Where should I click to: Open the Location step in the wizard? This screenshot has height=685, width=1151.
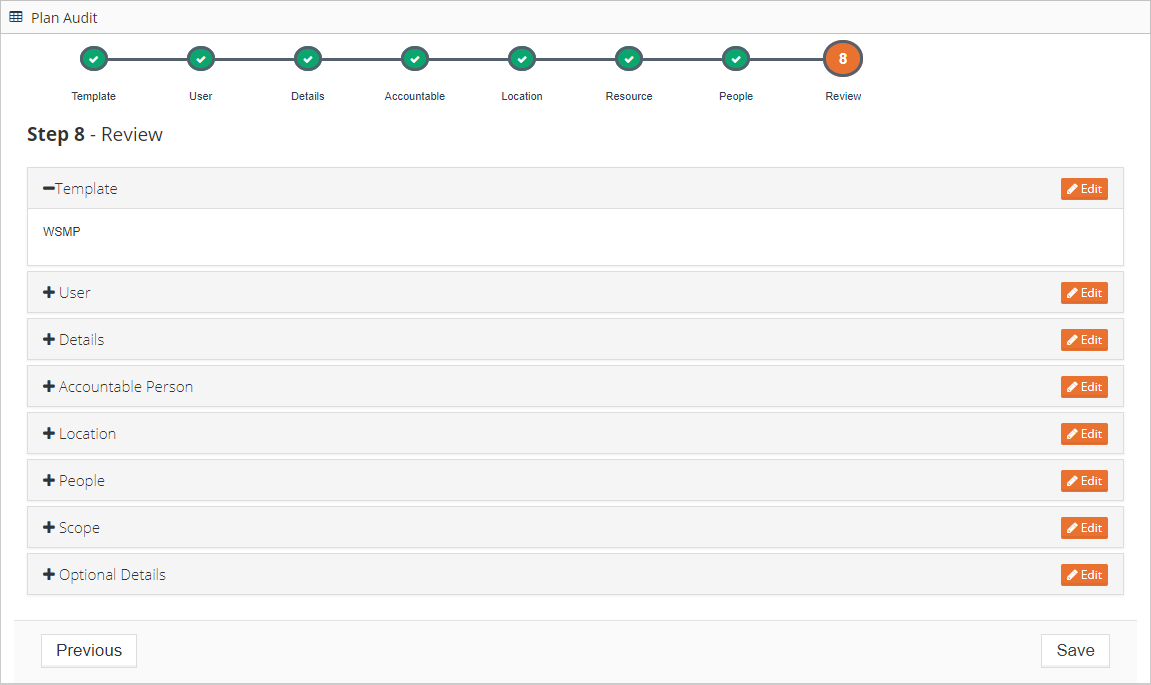(x=522, y=59)
